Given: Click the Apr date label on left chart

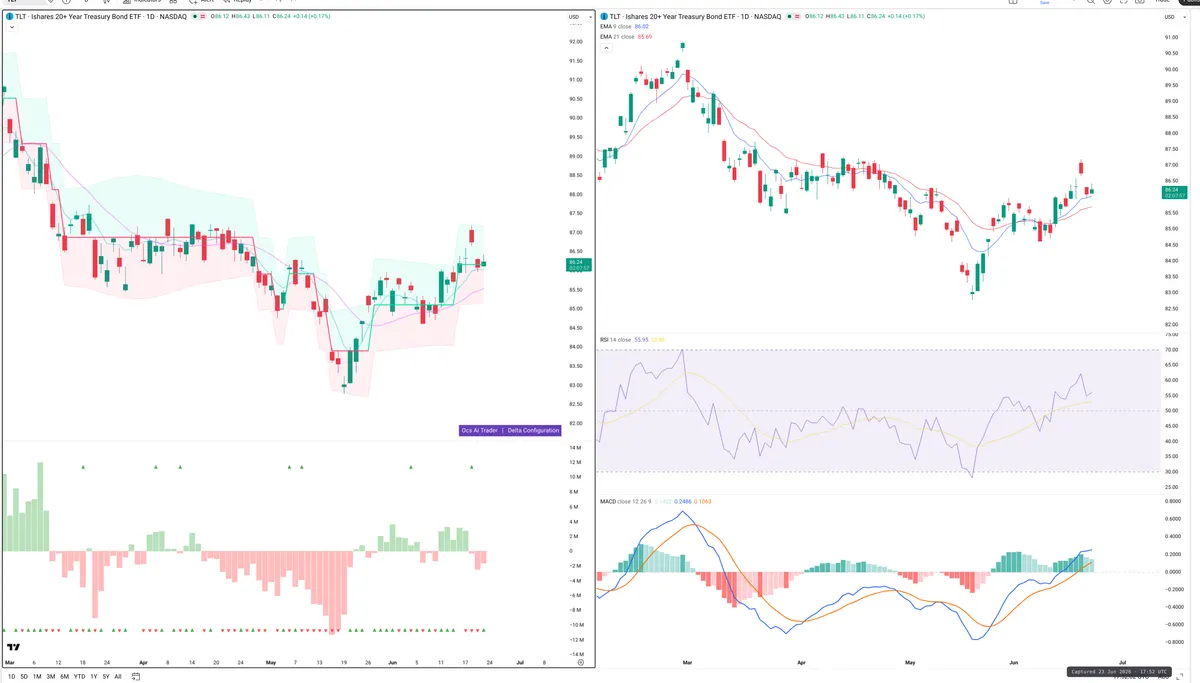Looking at the screenshot, I should click(x=143, y=662).
